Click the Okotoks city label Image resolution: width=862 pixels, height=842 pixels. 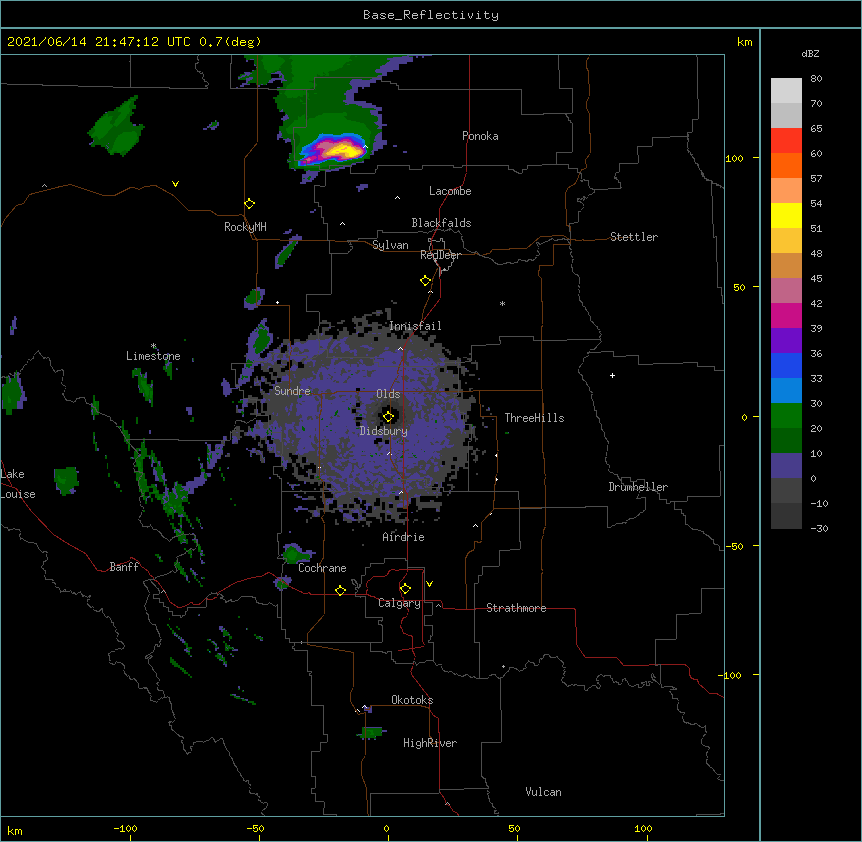click(412, 700)
